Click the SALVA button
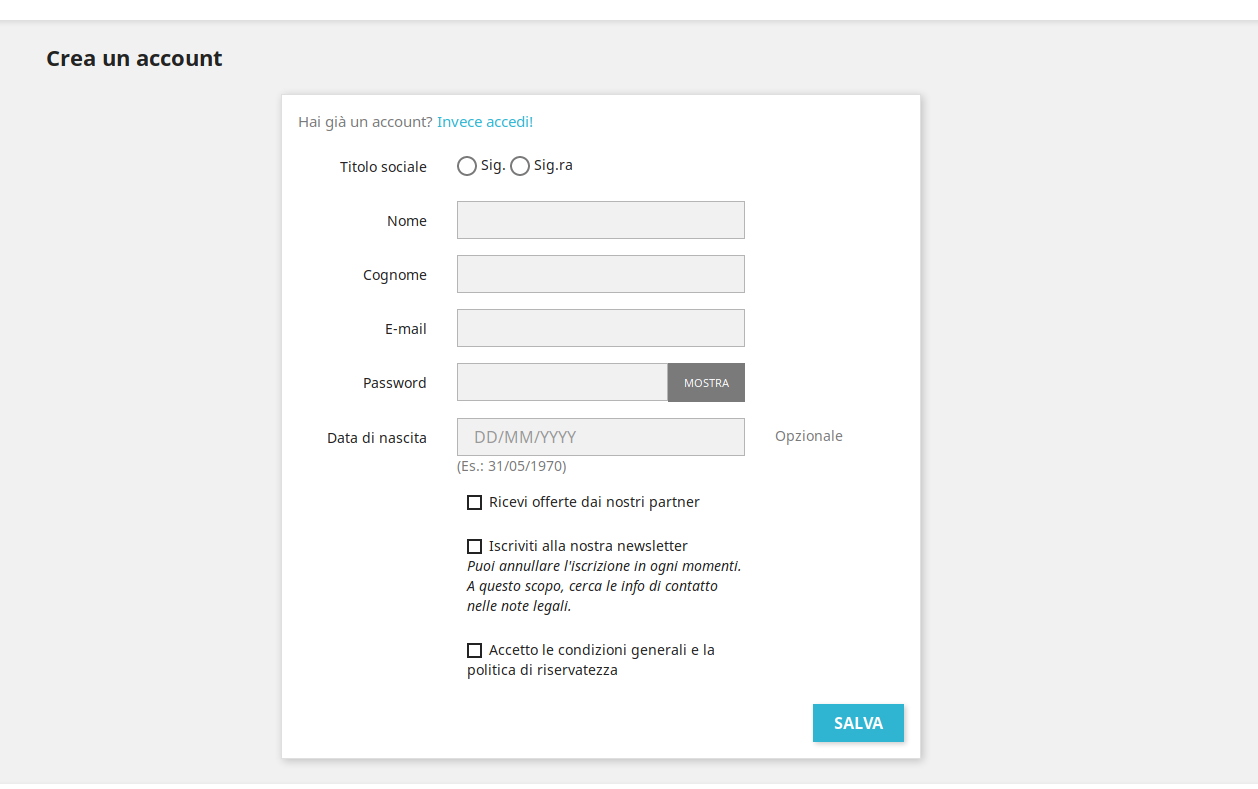Viewport: 1258px width, 789px height. [858, 723]
